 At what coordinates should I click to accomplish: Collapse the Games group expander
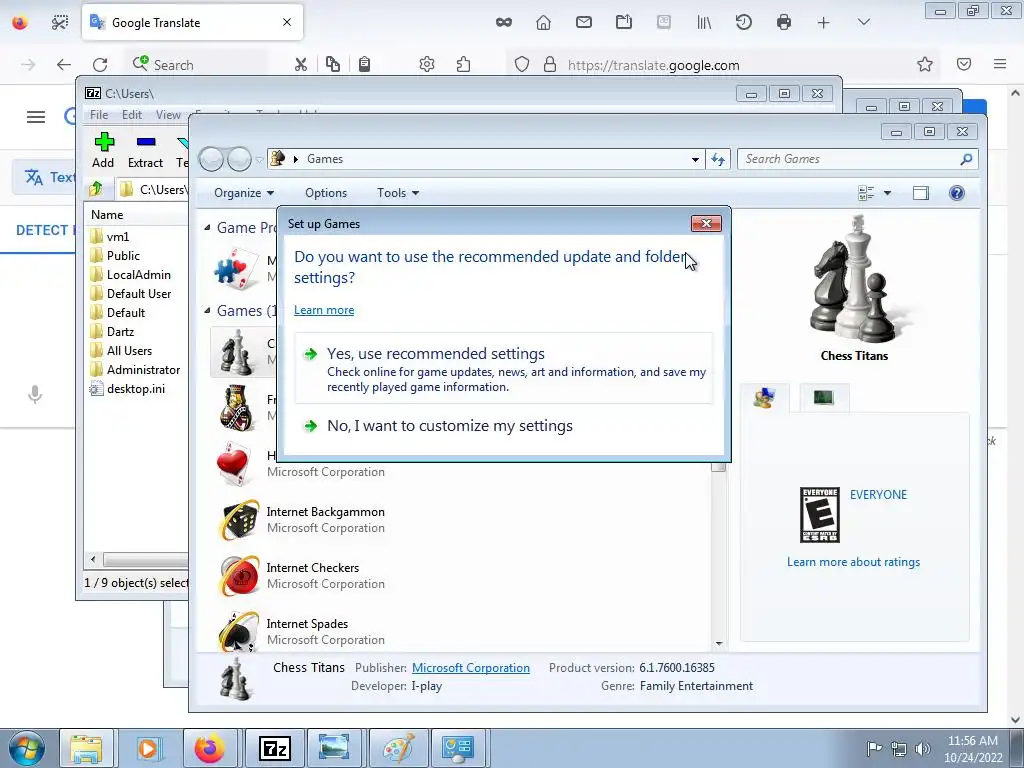point(207,311)
